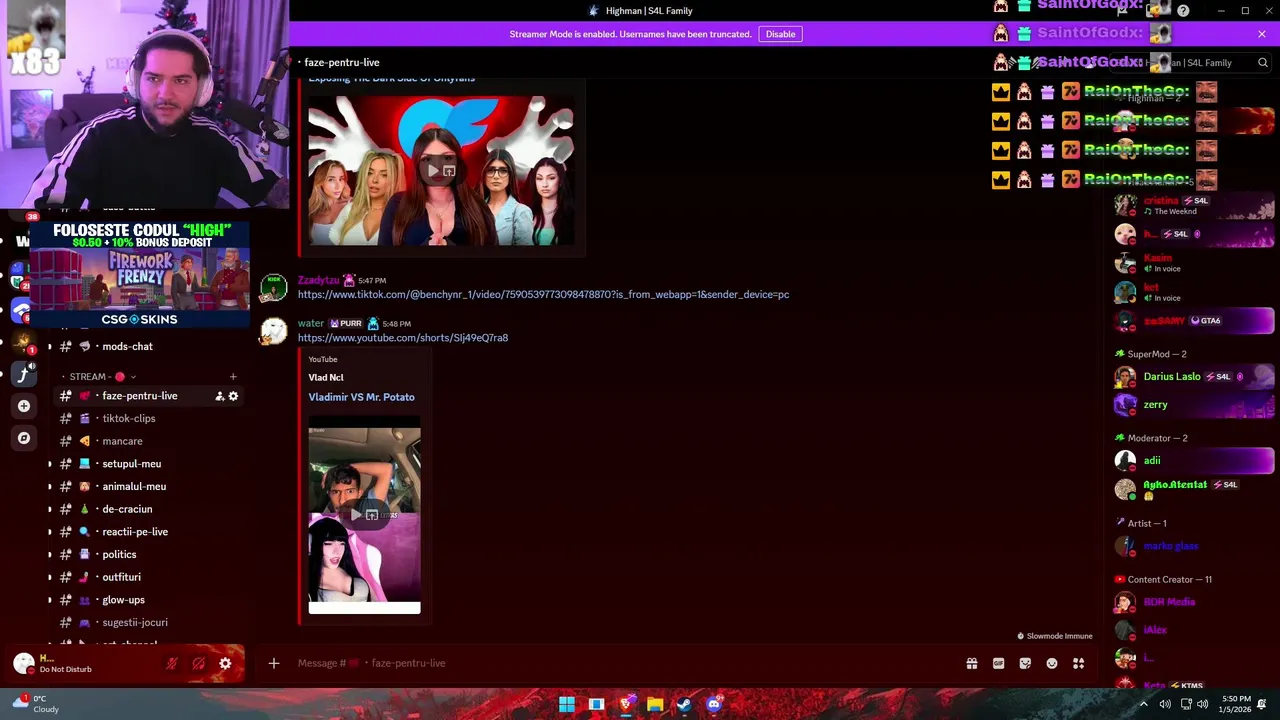
Task: Toggle microphone mute in user panel
Action: coord(172,663)
